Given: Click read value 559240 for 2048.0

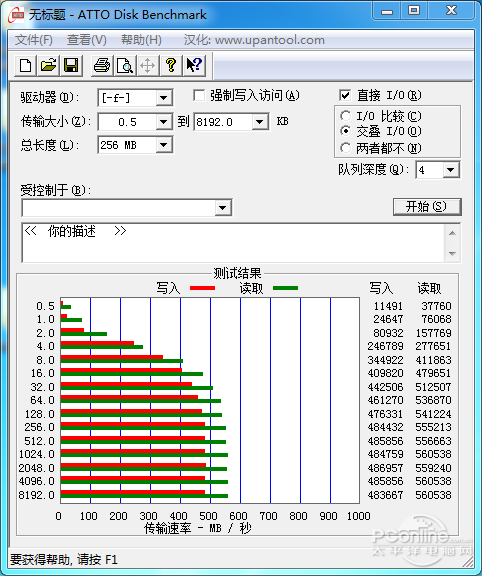Looking at the screenshot, I should [433, 468].
